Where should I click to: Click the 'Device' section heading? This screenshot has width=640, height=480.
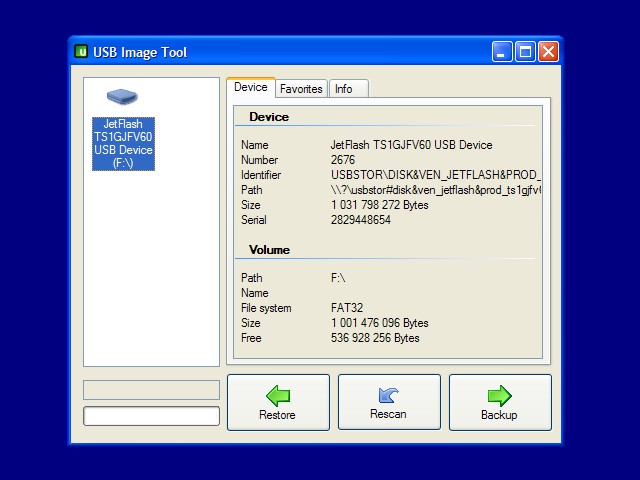269,117
